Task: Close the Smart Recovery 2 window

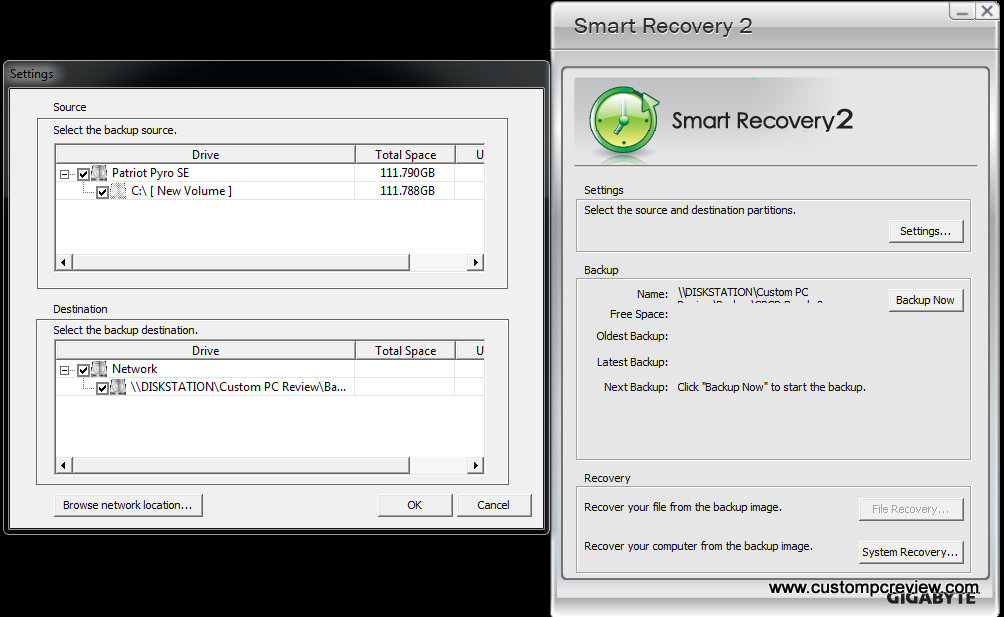Action: point(987,11)
